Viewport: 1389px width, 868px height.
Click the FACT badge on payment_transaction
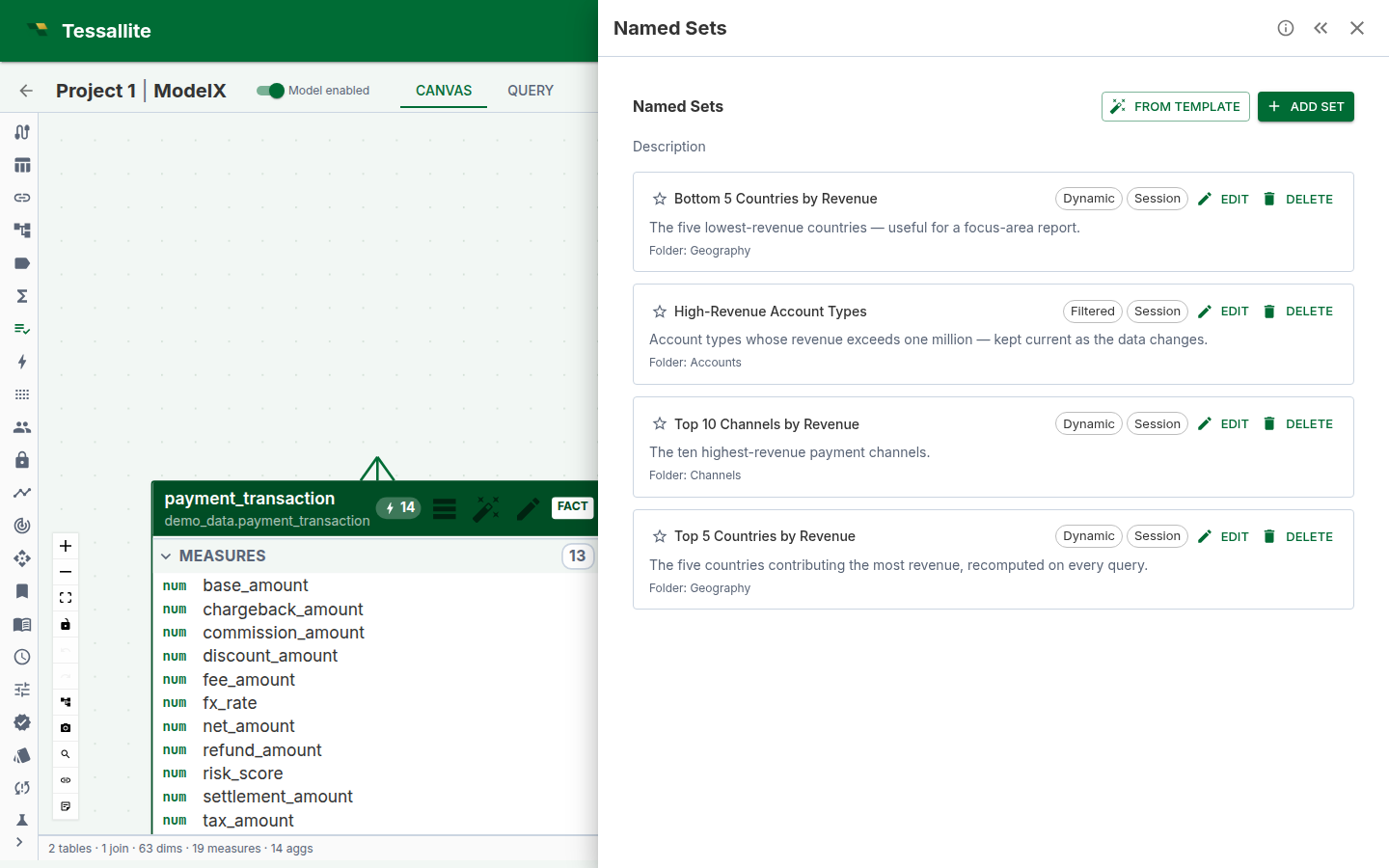pos(572,507)
